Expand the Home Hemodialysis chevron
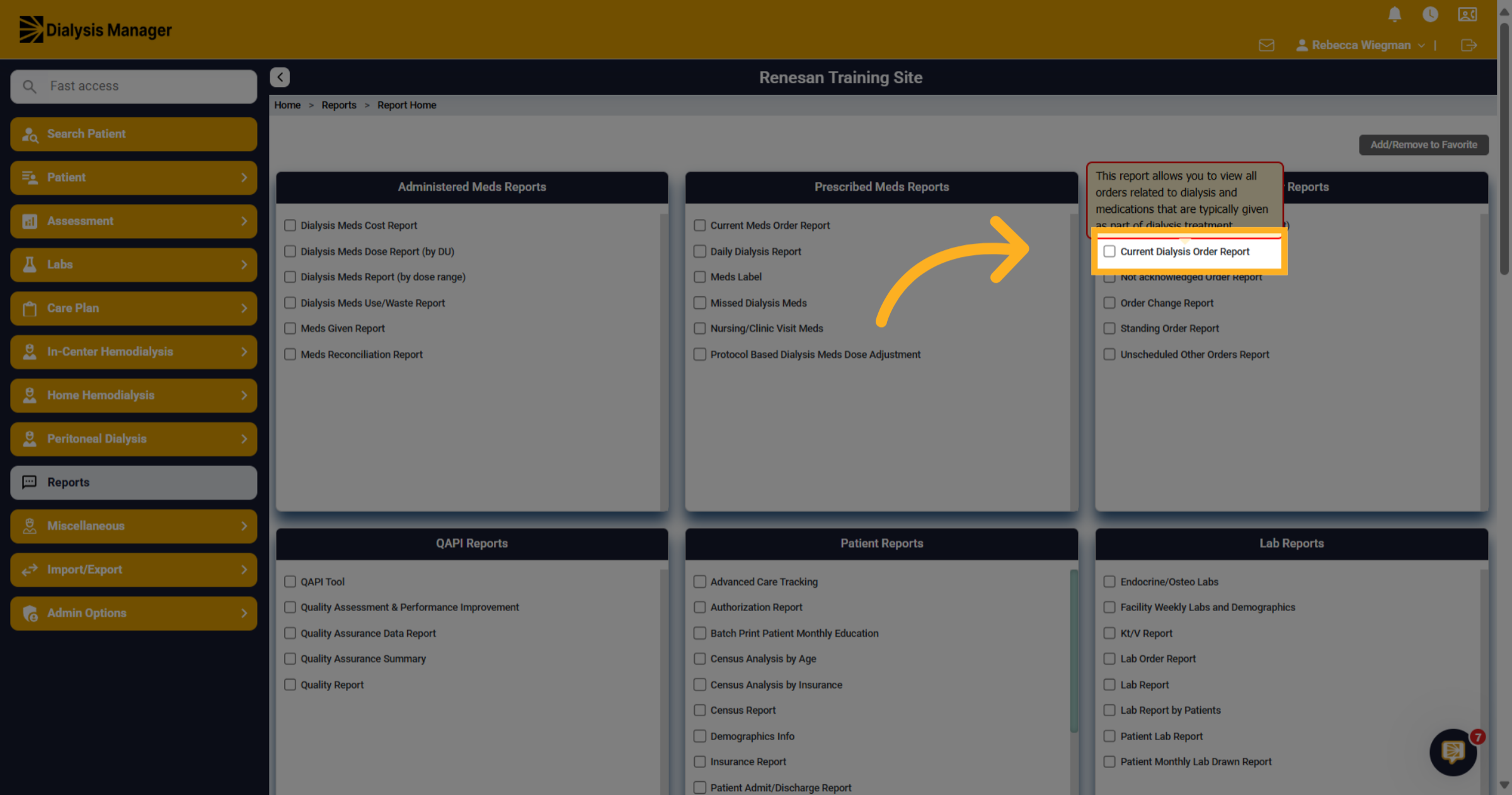The height and width of the screenshot is (795, 1512). [x=244, y=395]
